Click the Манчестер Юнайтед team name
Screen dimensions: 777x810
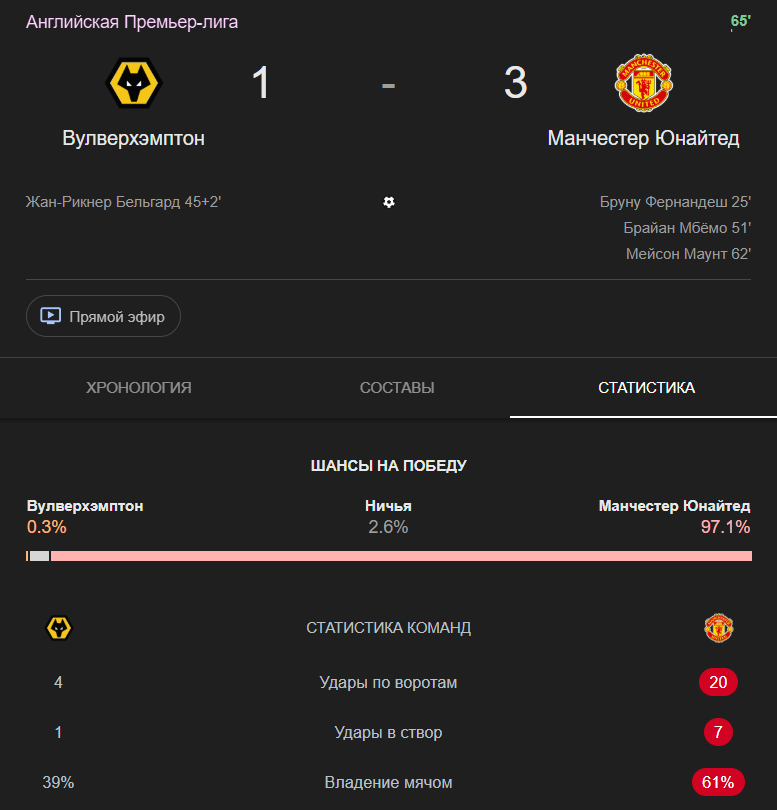[643, 139]
